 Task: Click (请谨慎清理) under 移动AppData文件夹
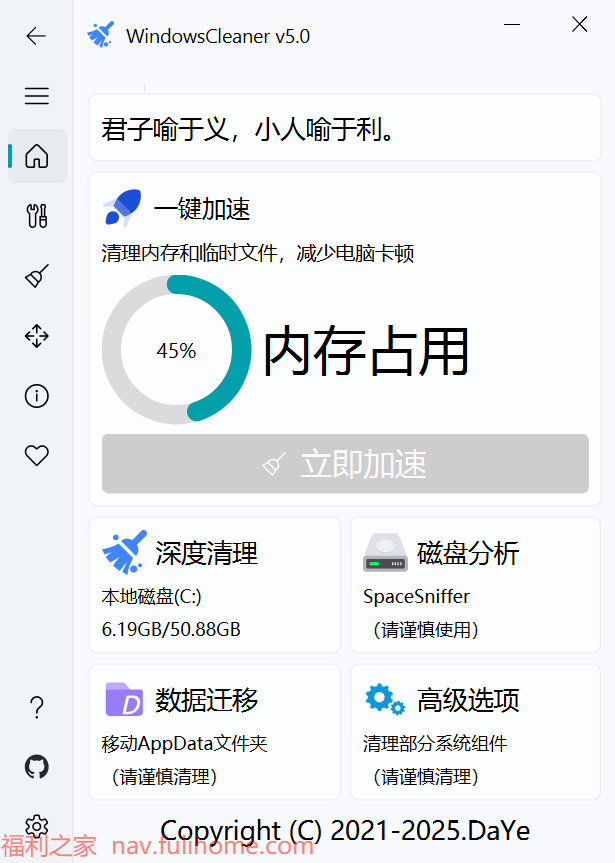click(164, 777)
